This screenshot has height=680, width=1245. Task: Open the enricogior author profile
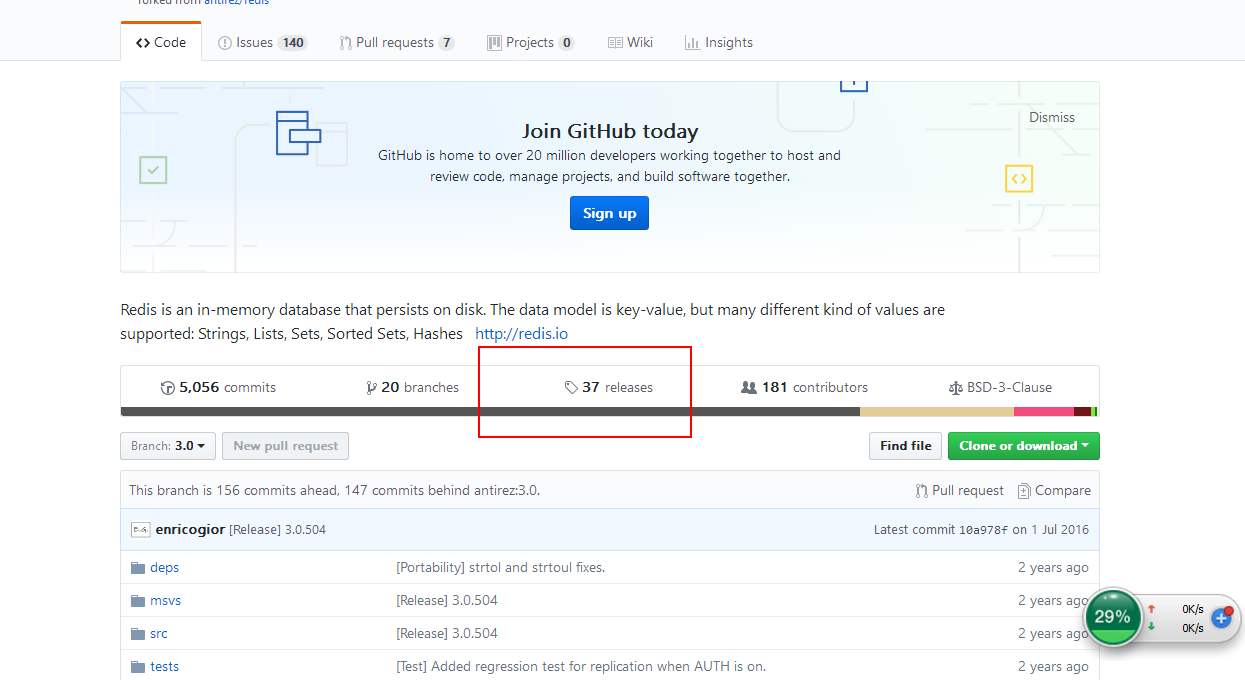coord(190,529)
